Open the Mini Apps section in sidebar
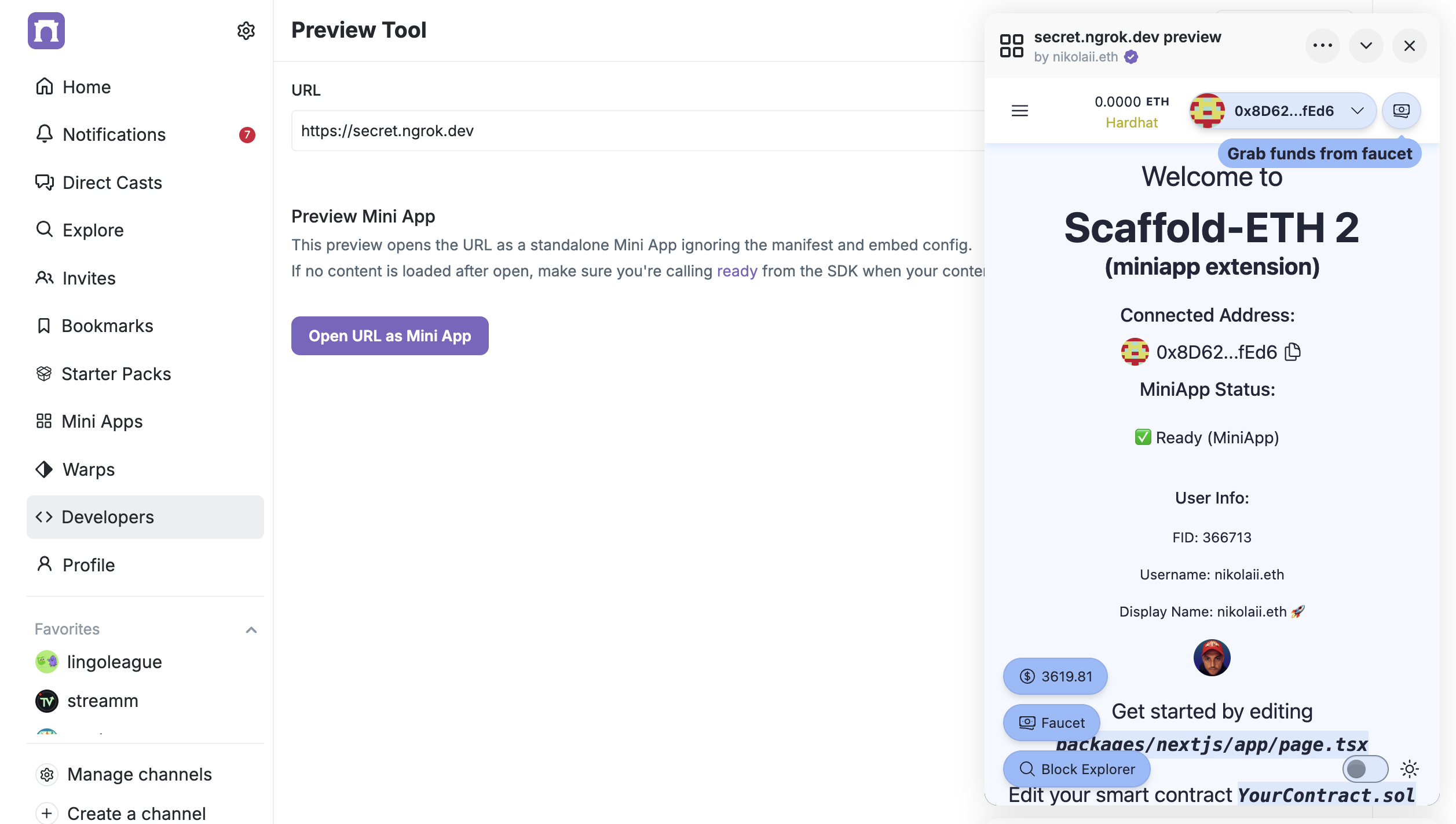The width and height of the screenshot is (1456, 824). coord(101,421)
